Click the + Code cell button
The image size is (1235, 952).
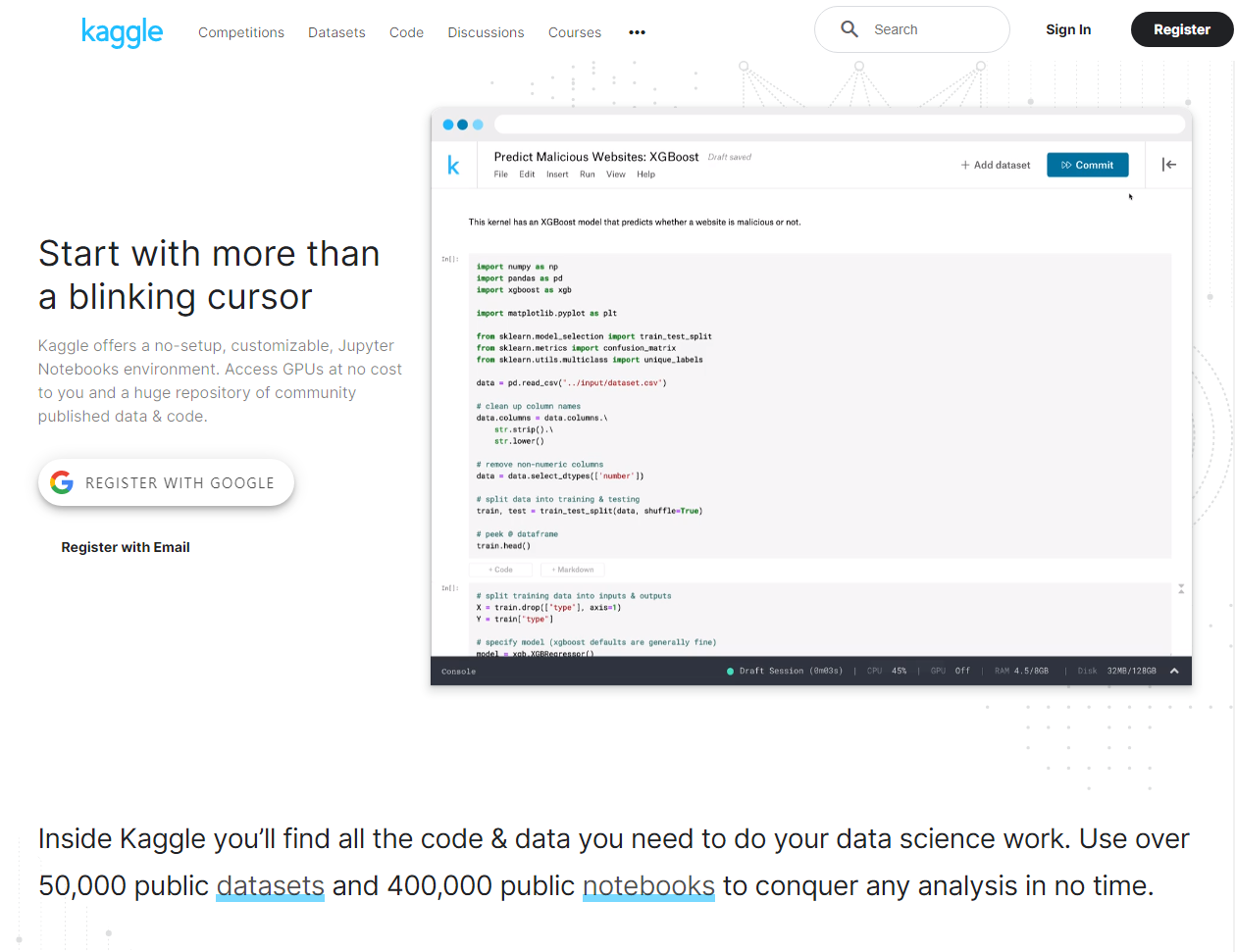coord(500,570)
